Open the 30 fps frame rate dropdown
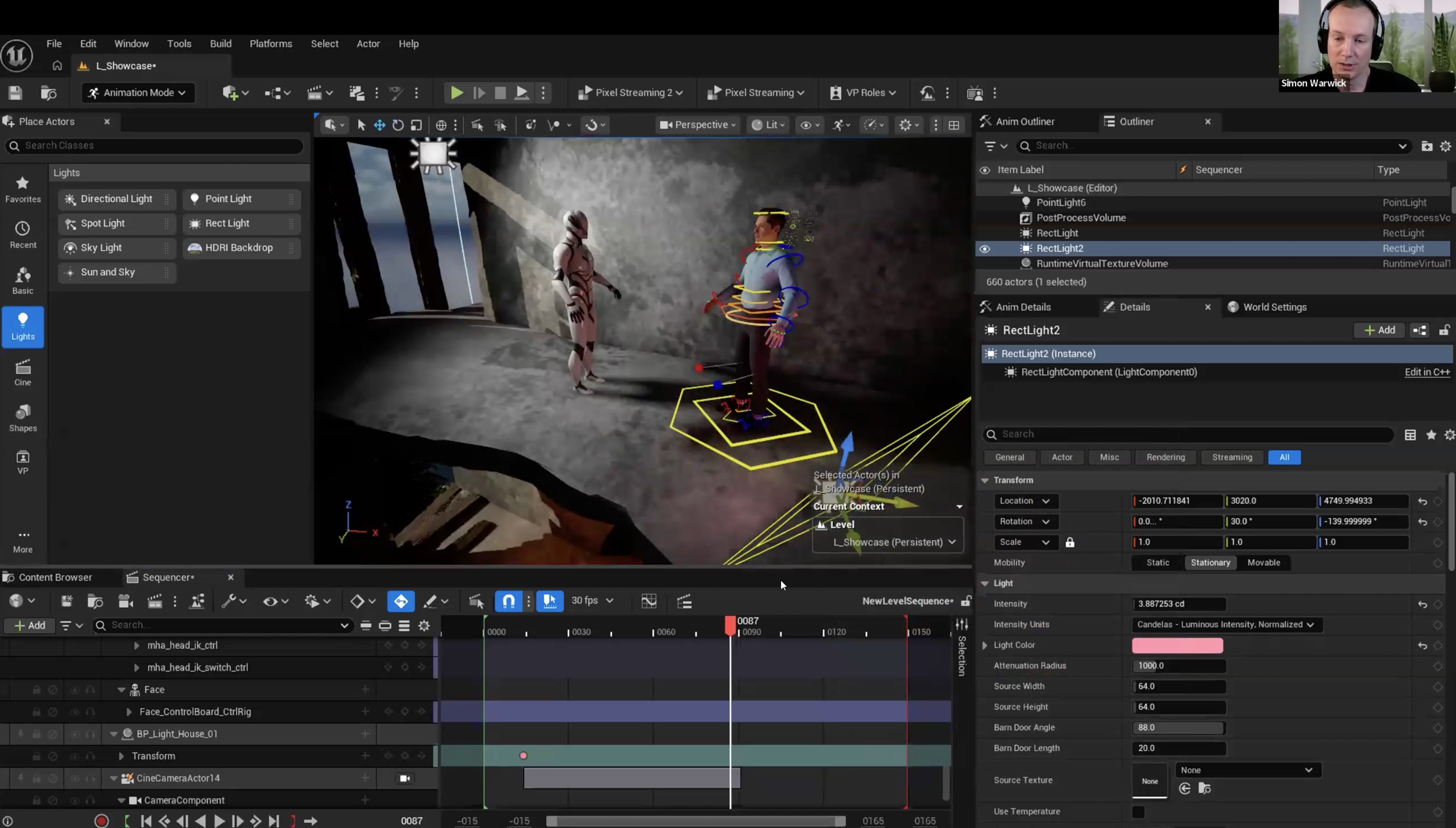Viewport: 1456px width, 828px height. point(592,601)
